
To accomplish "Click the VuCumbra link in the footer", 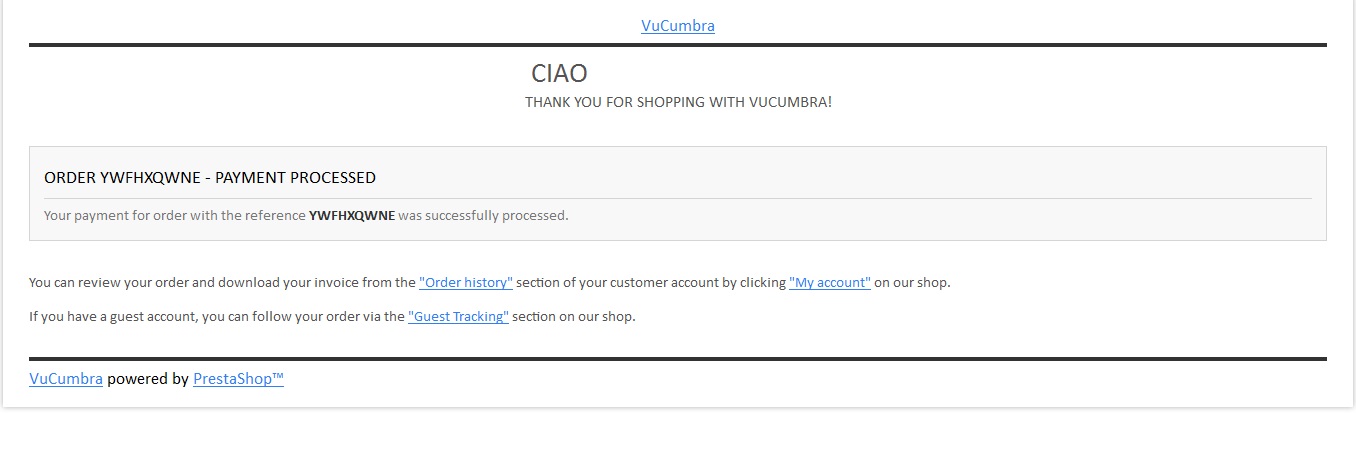I will tap(66, 379).
